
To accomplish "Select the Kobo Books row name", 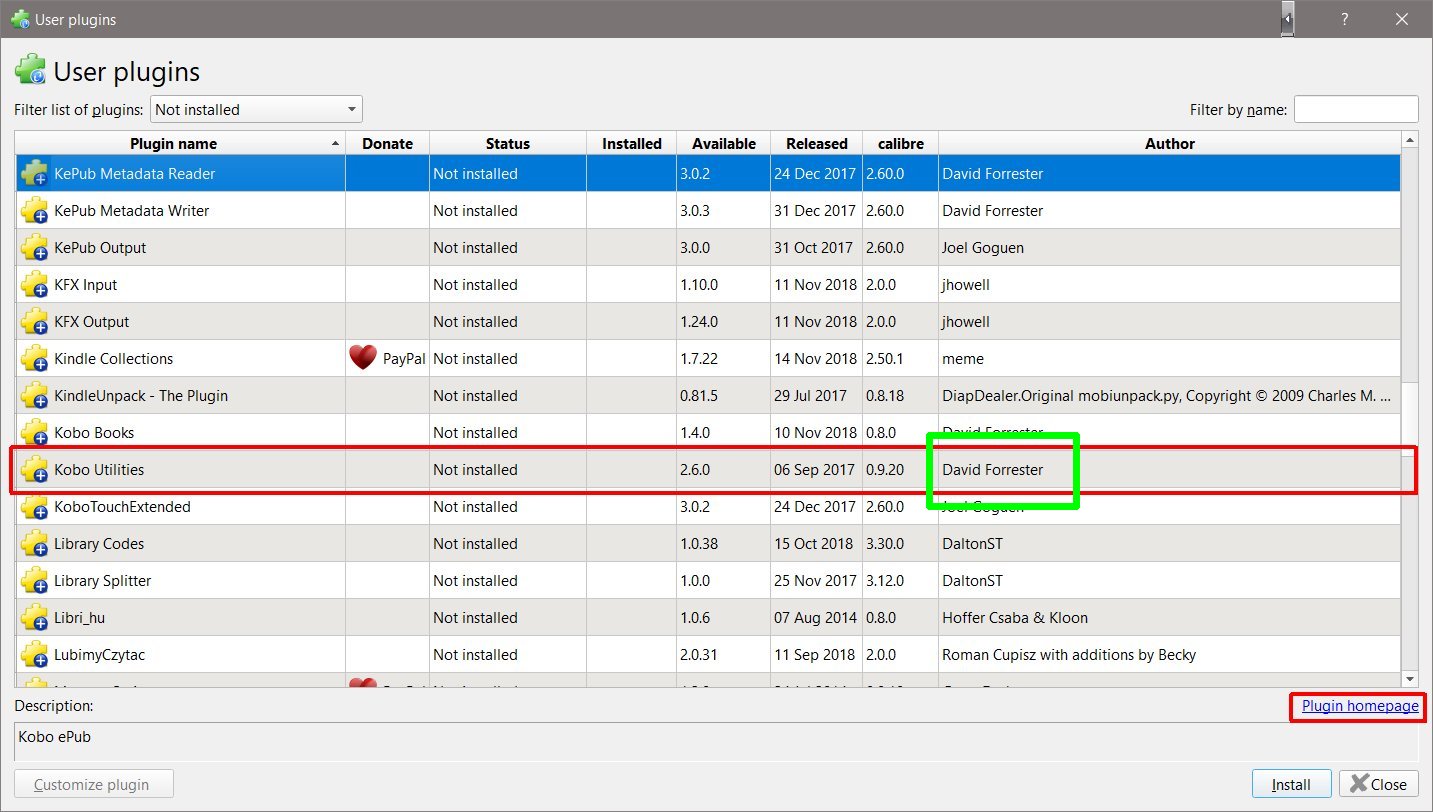I will (94, 432).
